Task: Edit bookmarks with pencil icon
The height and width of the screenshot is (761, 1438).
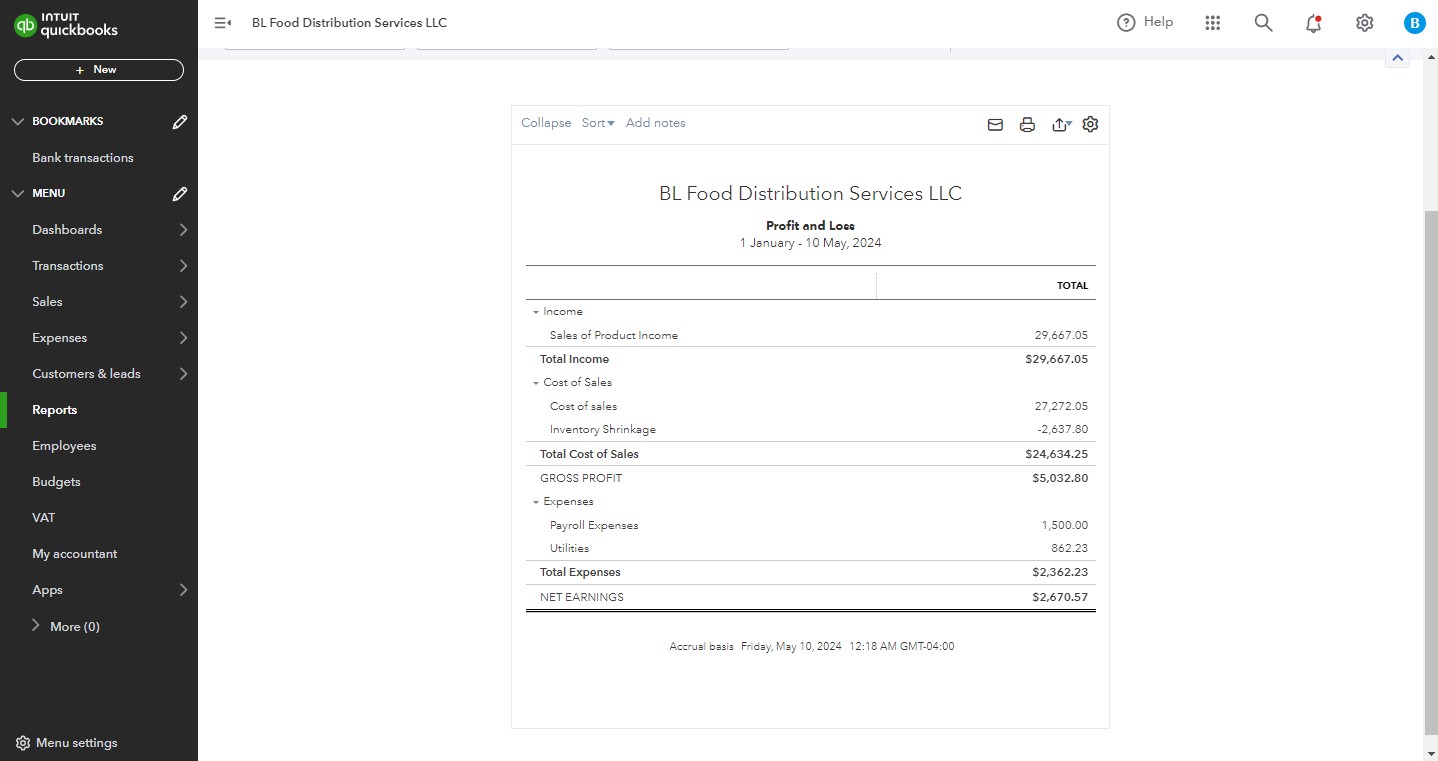Action: pos(180,122)
